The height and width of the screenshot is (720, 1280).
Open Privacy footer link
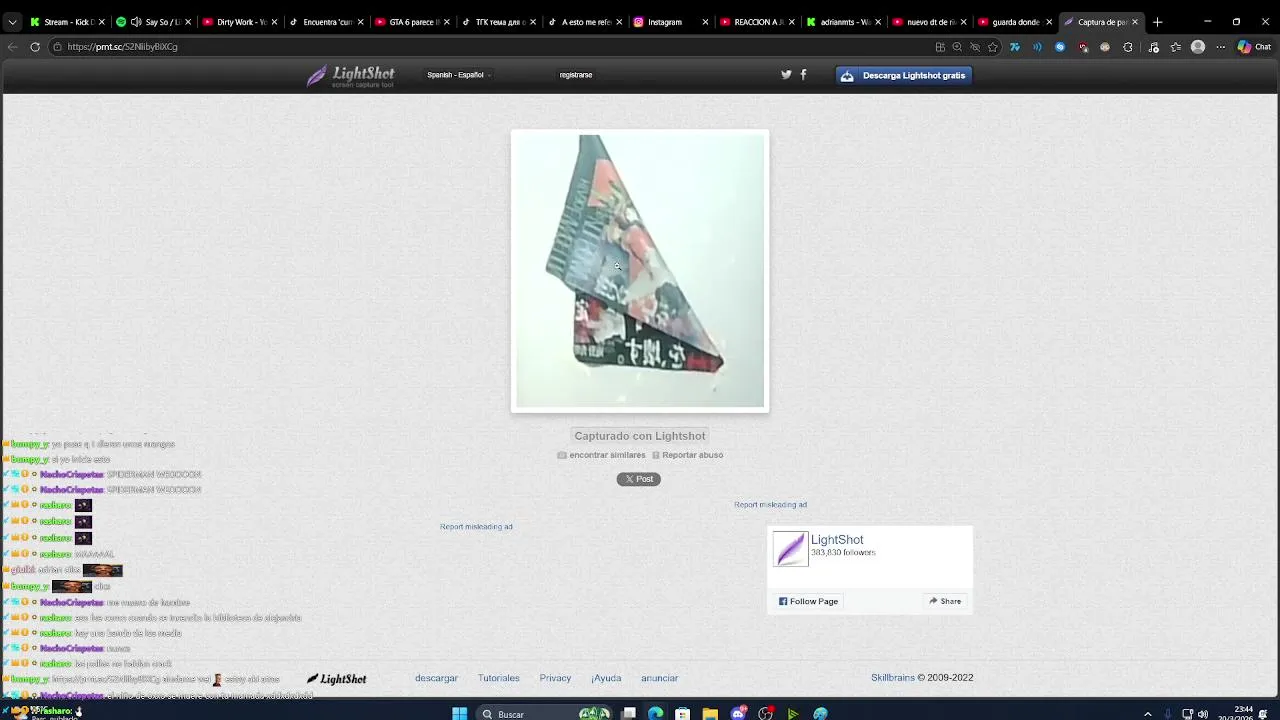[x=555, y=678]
